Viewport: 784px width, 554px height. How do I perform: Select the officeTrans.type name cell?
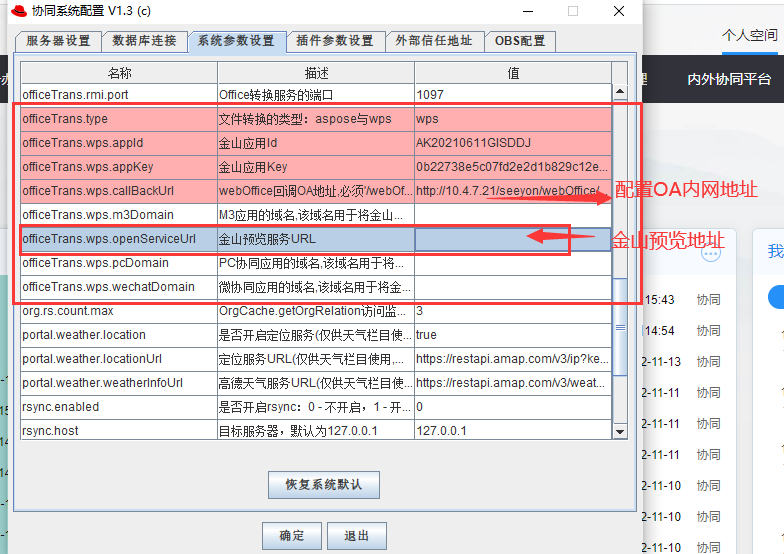point(119,119)
